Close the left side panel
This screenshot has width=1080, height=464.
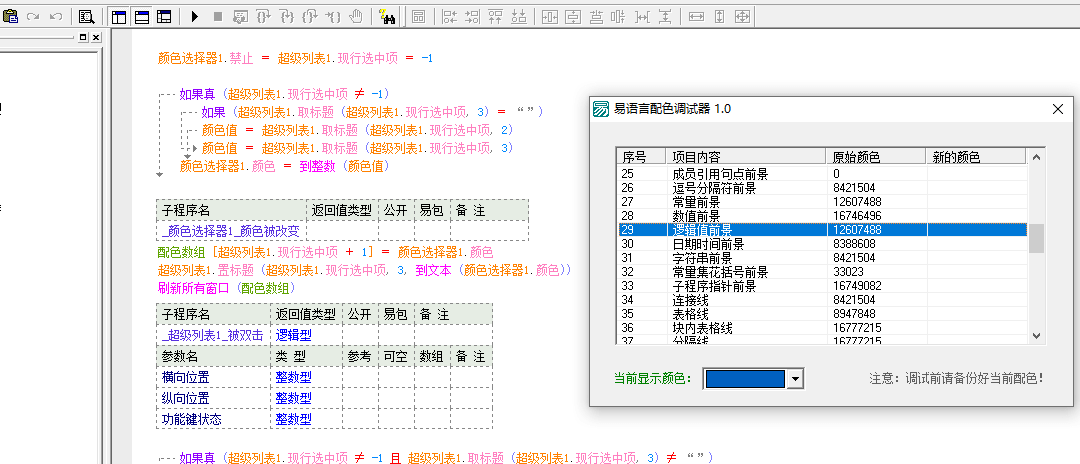(x=96, y=38)
